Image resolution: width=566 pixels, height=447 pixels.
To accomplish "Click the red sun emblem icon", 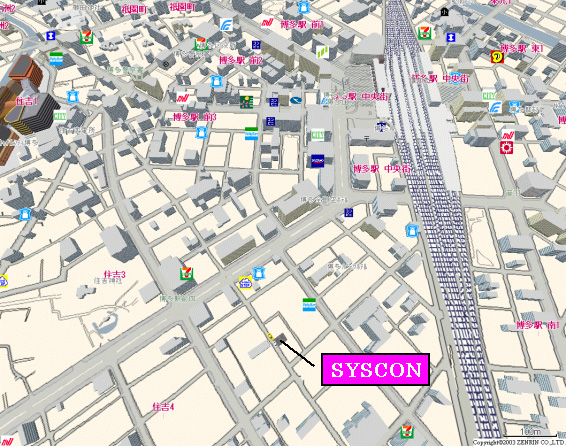I will (506, 147).
